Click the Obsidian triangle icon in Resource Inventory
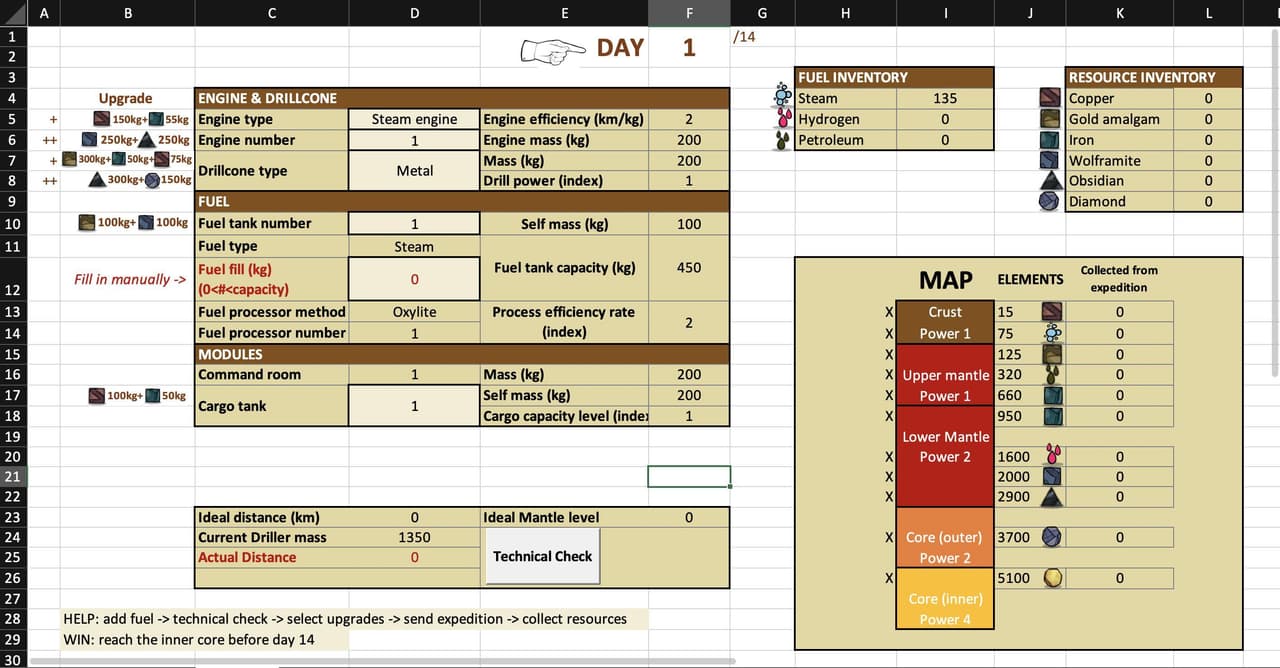This screenshot has height=668, width=1280. 1052,181
